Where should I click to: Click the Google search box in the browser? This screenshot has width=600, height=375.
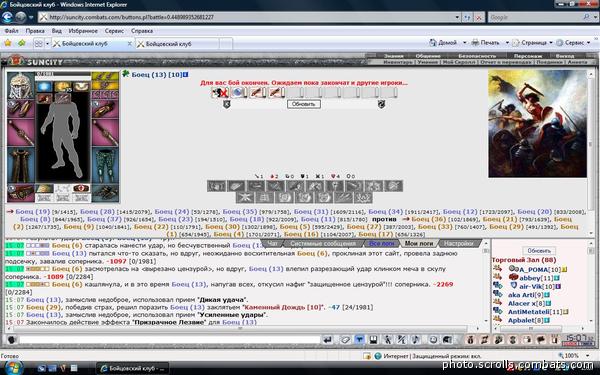pos(535,18)
